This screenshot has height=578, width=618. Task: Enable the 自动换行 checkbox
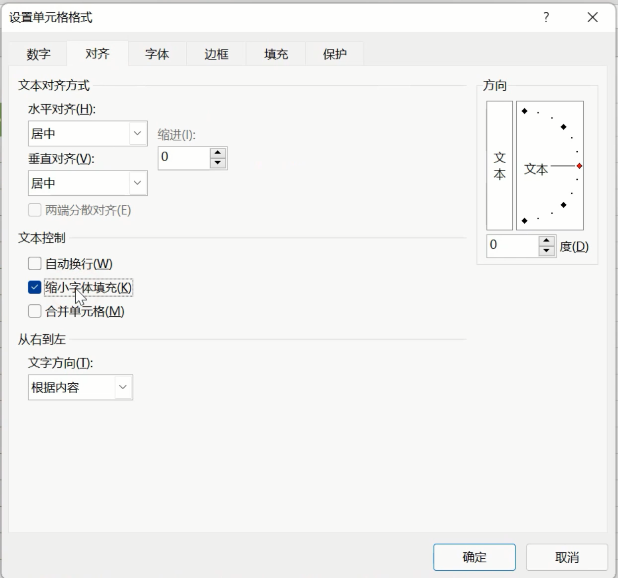click(x=35, y=263)
